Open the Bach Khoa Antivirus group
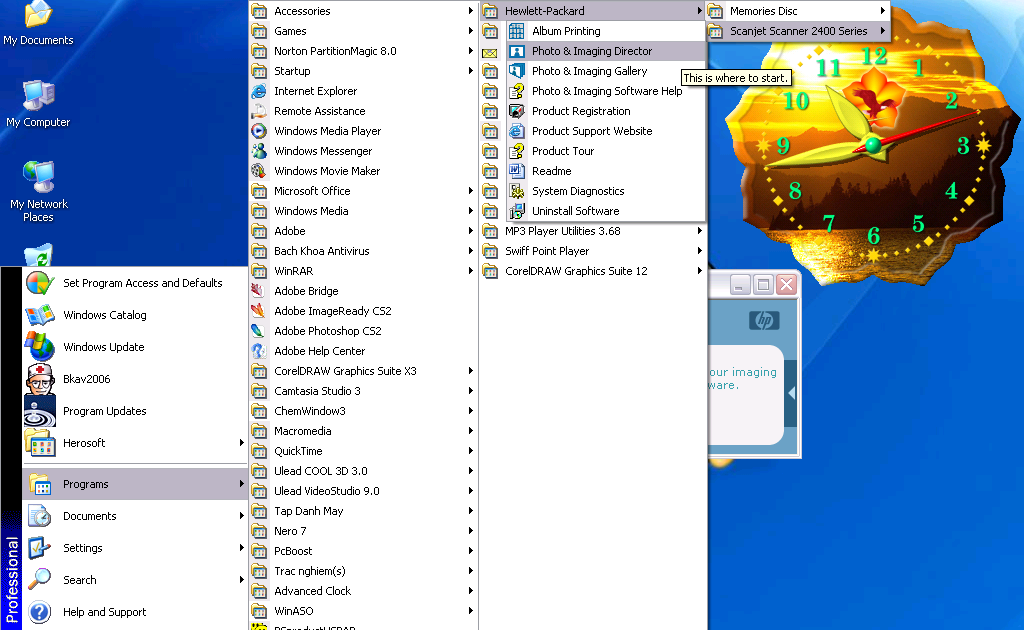Screen dimensions: 1024x630 coord(363,251)
